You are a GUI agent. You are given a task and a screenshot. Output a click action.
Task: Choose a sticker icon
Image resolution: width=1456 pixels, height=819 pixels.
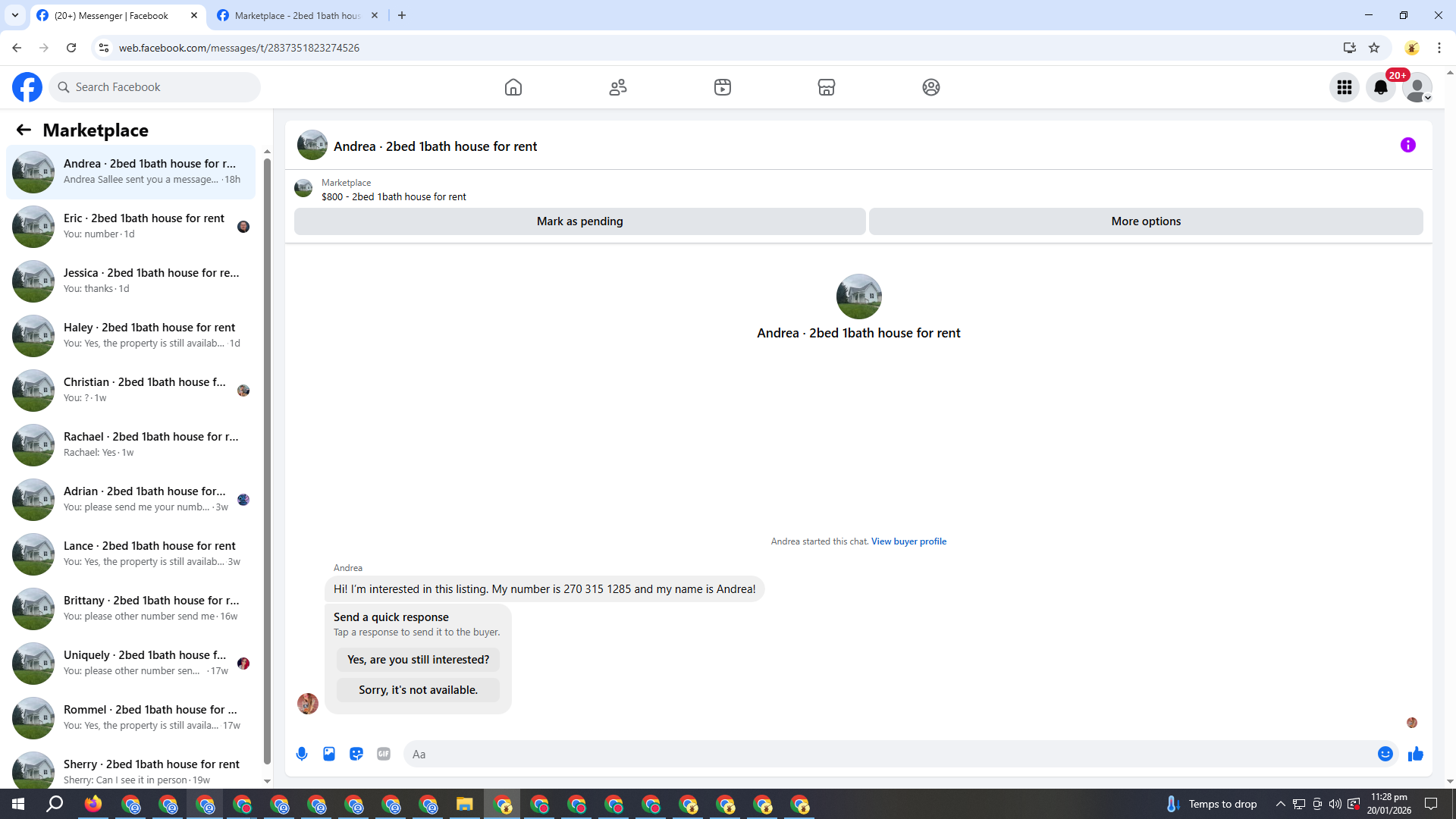click(x=356, y=754)
